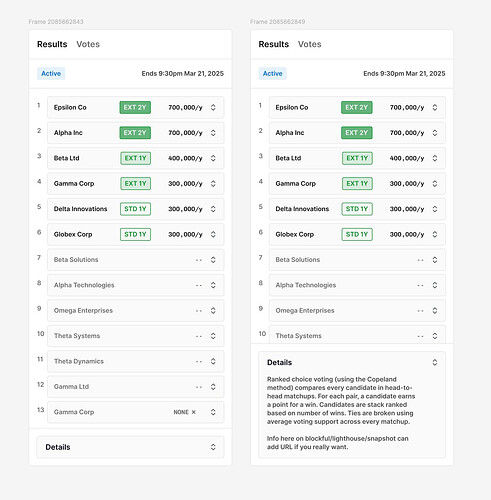Click Beta Solutions chevron in right frame

click(x=435, y=260)
